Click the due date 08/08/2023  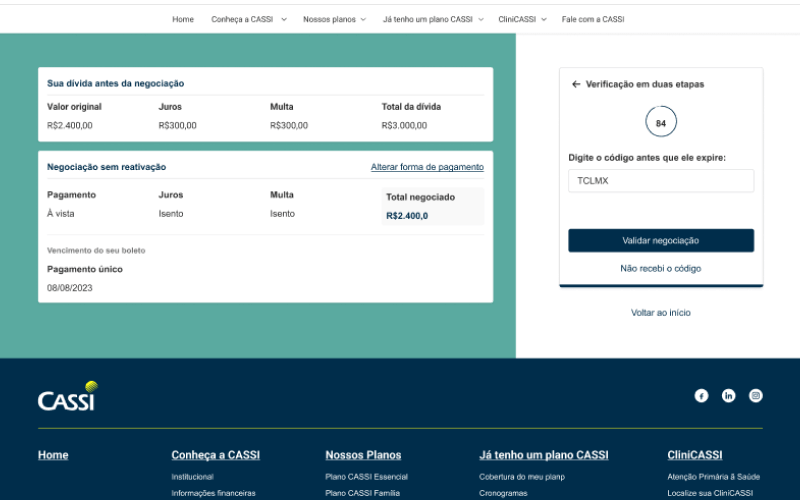click(69, 288)
